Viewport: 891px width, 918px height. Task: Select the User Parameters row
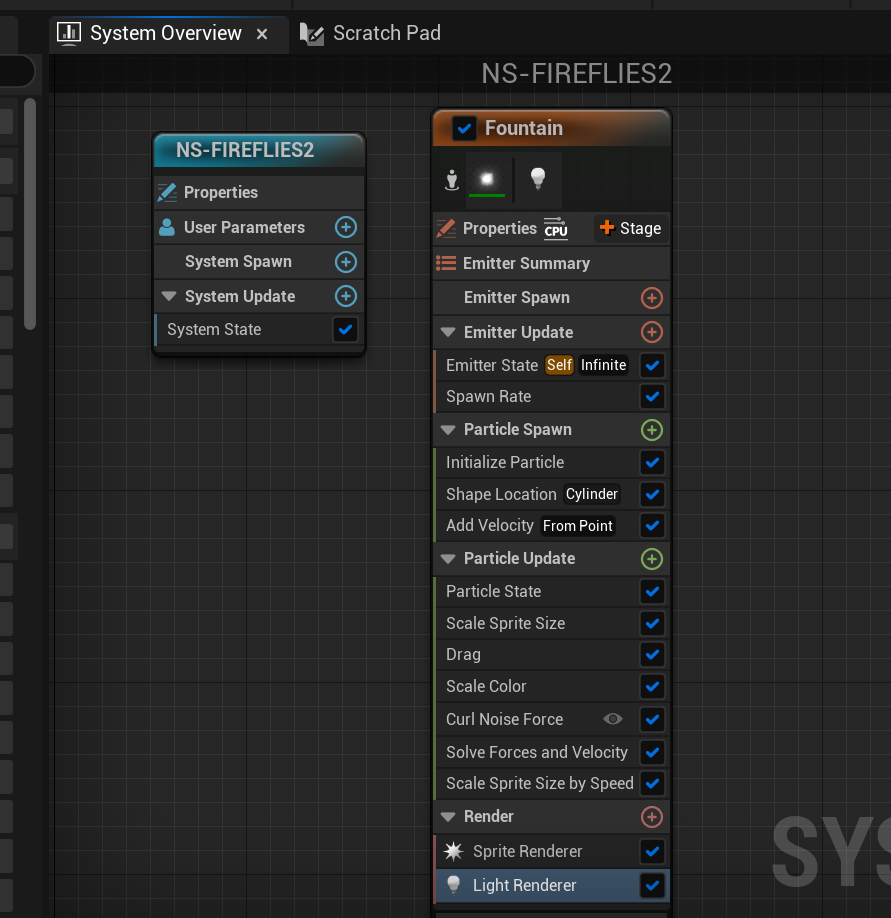[x=259, y=227]
